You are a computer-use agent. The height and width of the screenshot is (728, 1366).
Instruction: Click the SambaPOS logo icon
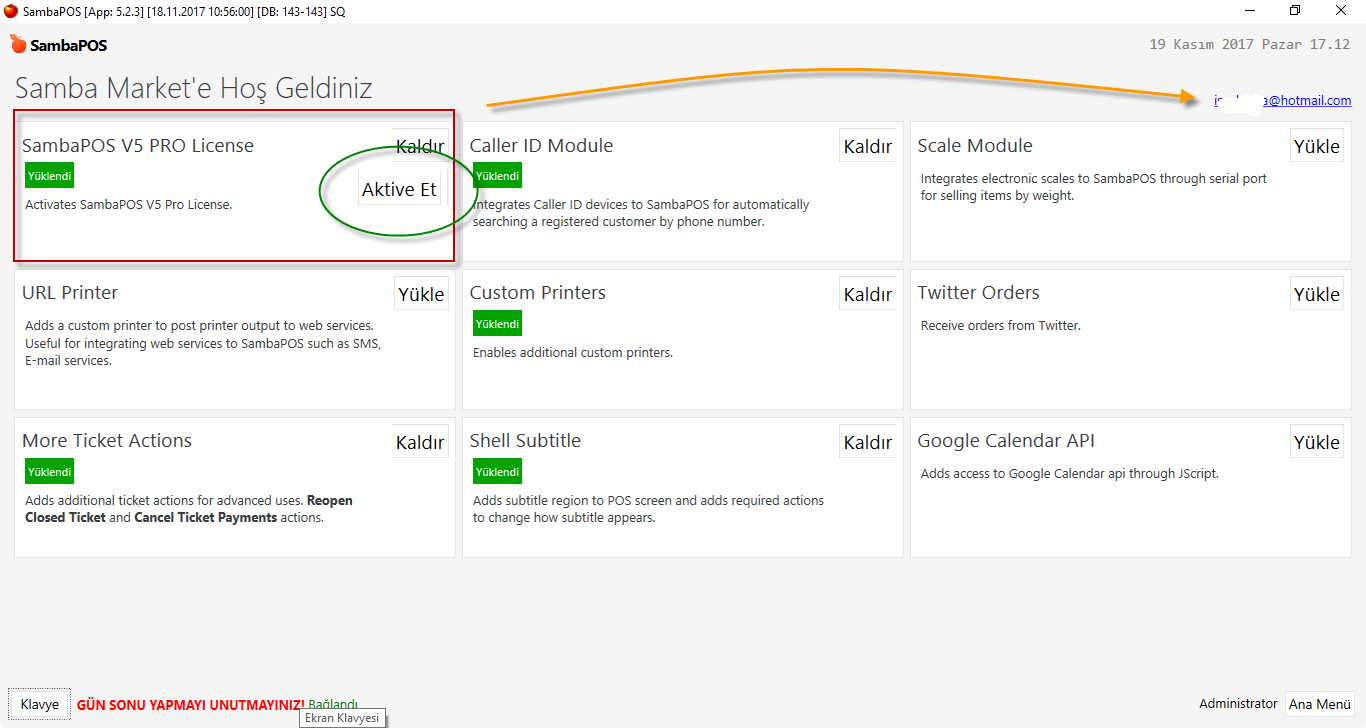19,45
